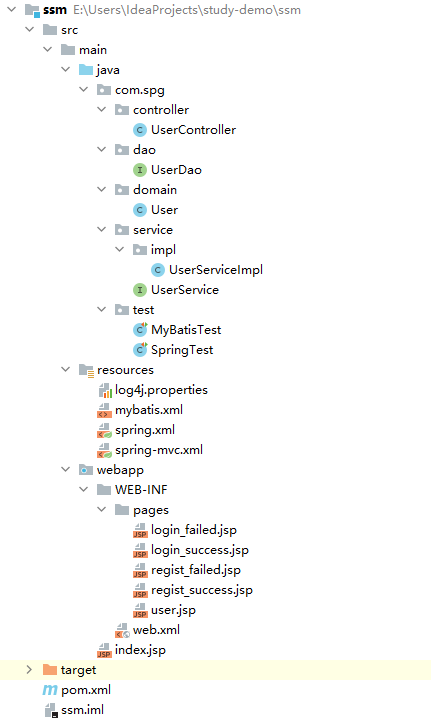Click the ssm.iml module file icon
The width and height of the screenshot is (431, 721).
click(51, 710)
